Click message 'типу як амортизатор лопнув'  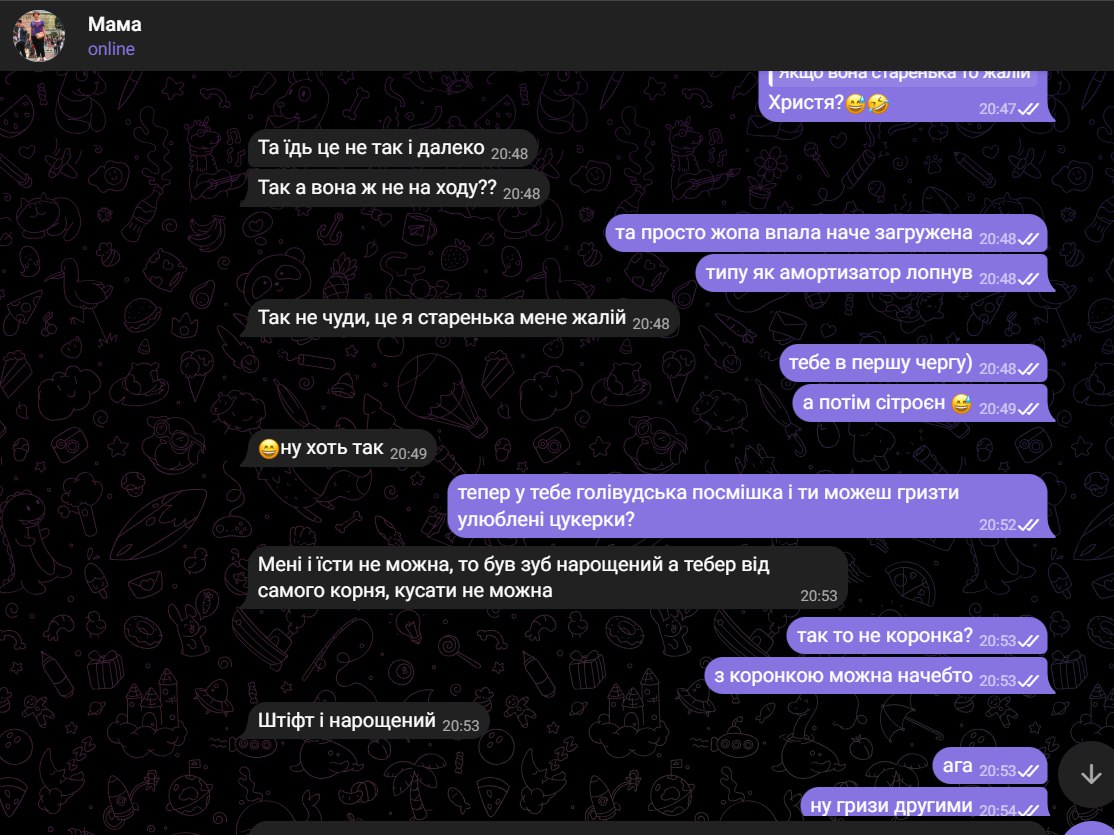(x=871, y=273)
